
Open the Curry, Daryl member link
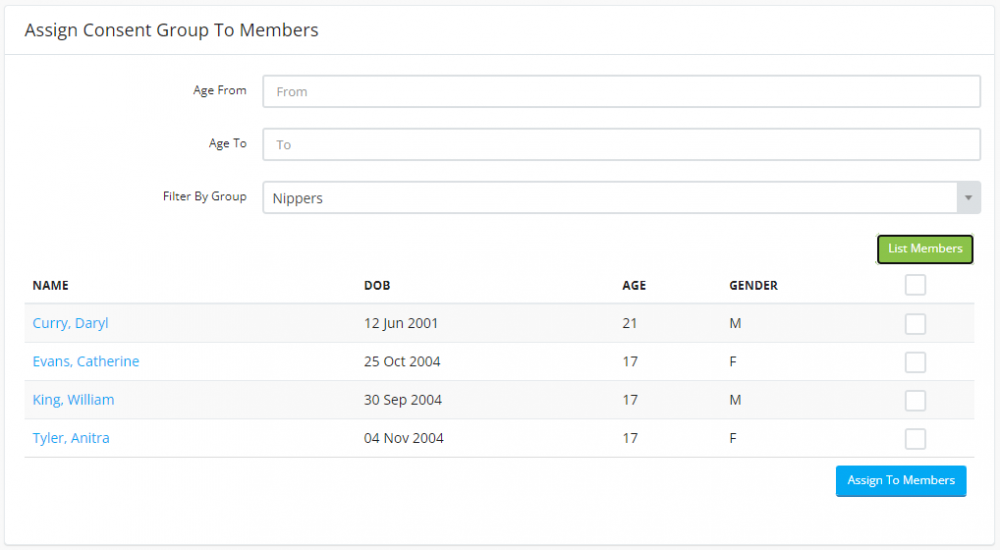coord(70,323)
